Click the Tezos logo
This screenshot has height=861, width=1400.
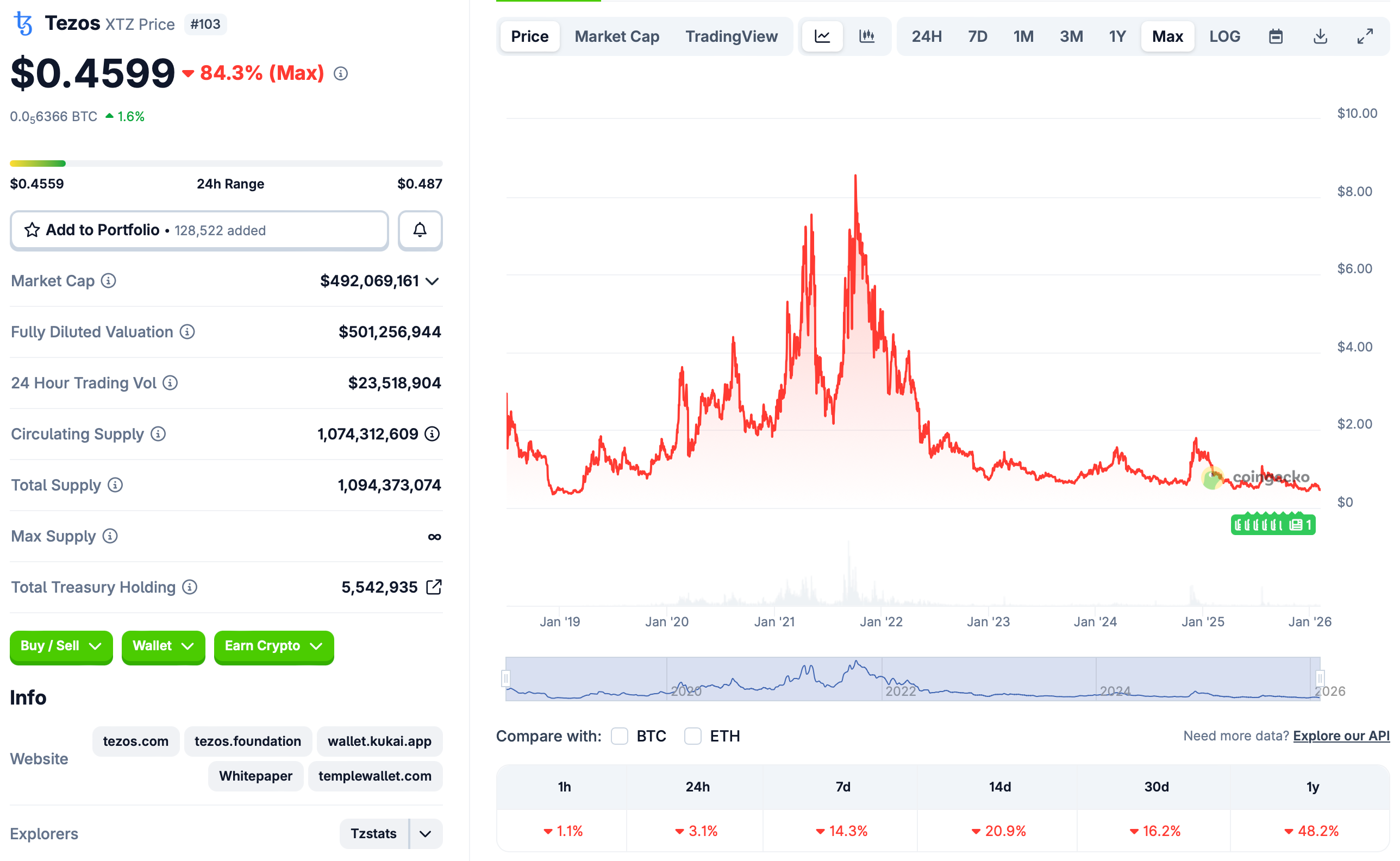pyautogui.click(x=23, y=23)
